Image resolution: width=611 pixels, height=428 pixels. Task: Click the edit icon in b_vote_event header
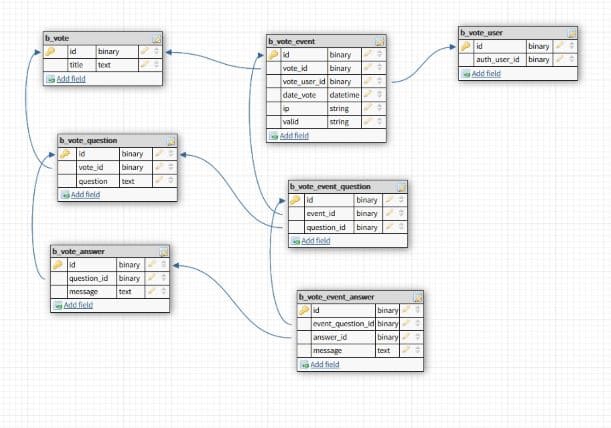click(380, 41)
